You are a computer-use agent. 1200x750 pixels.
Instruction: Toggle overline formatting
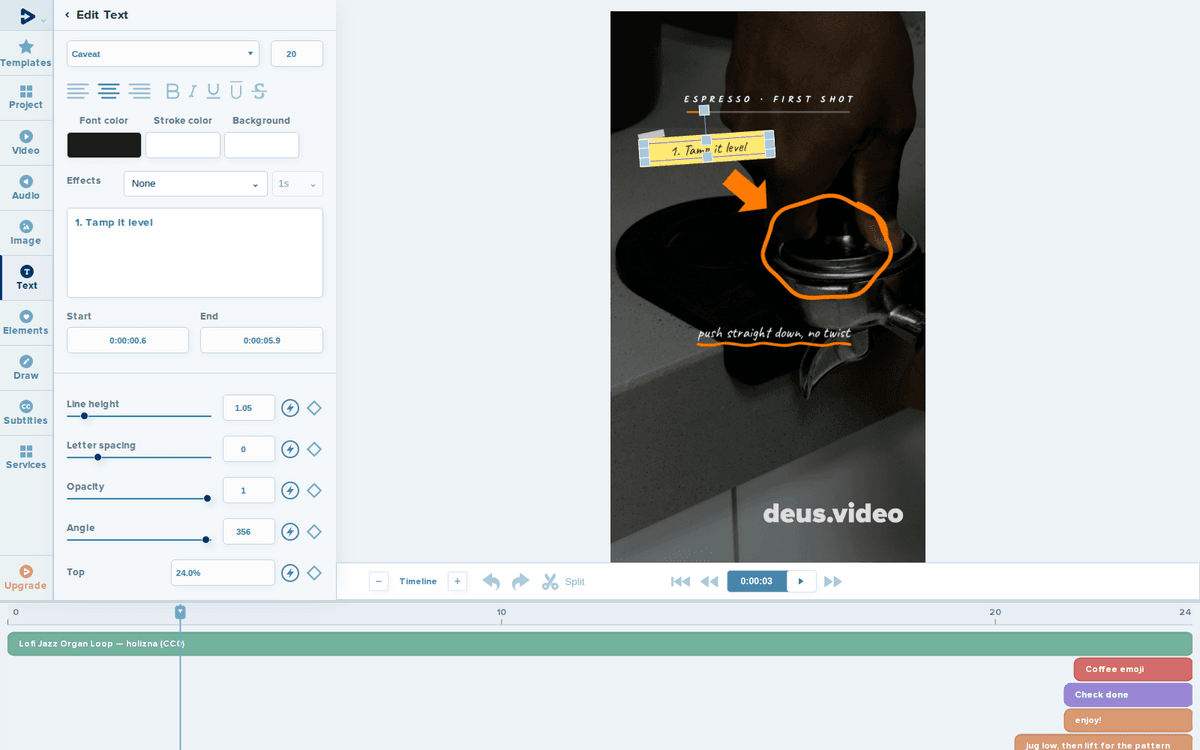point(236,91)
